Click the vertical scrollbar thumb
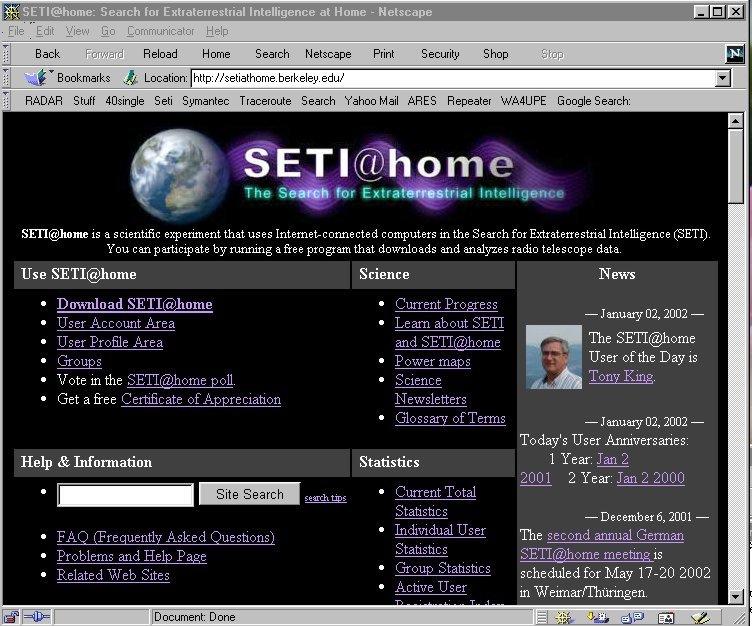 (735, 166)
